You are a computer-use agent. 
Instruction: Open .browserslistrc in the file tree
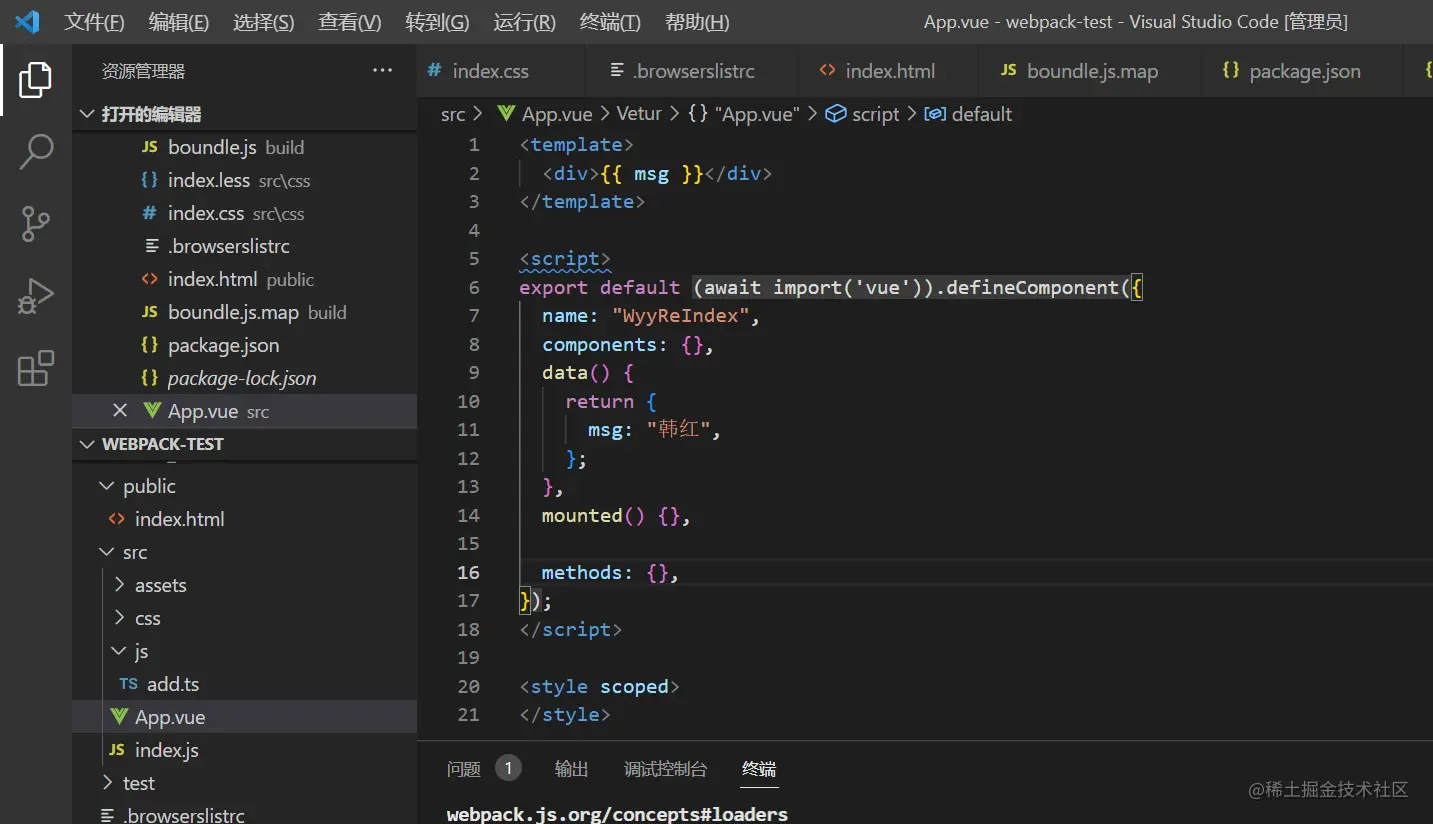point(184,815)
